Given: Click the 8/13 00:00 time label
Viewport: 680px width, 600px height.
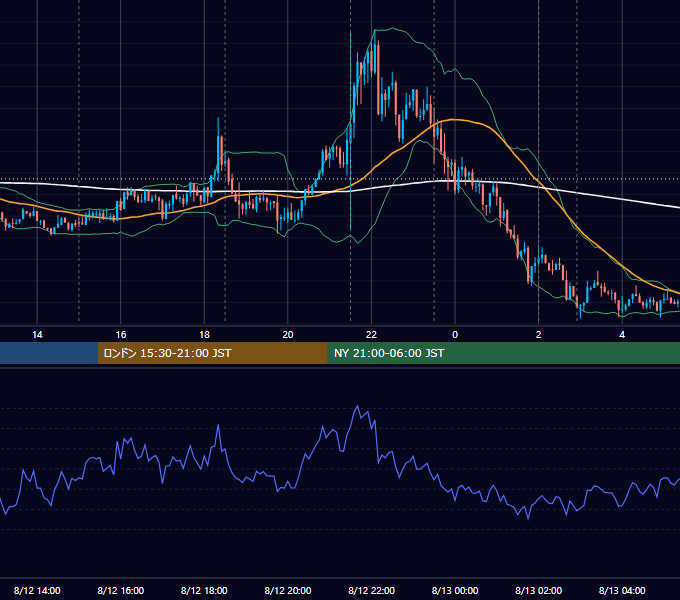Looking at the screenshot, I should click(455, 590).
